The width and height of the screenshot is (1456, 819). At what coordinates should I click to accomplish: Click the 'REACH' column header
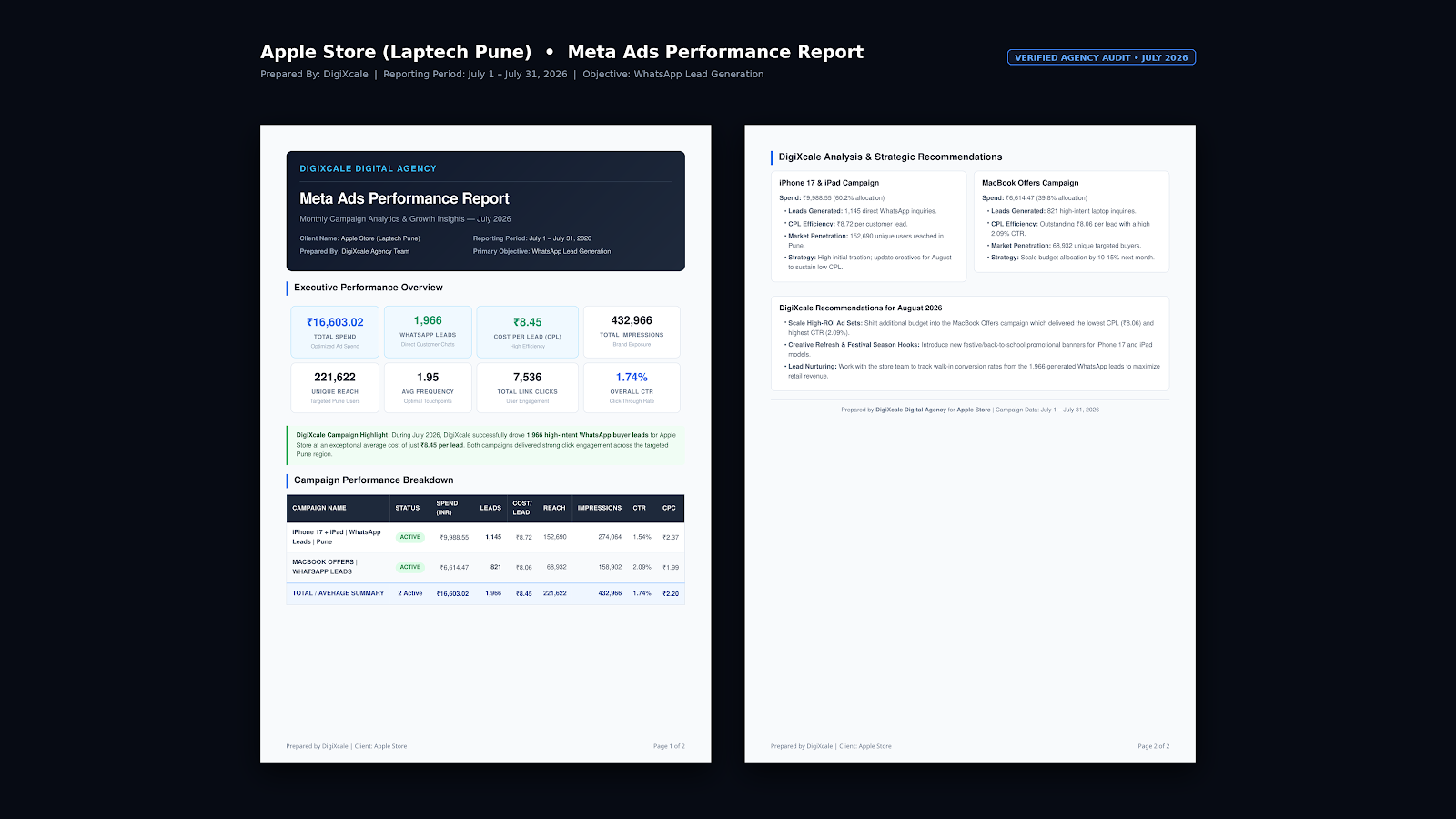point(554,508)
